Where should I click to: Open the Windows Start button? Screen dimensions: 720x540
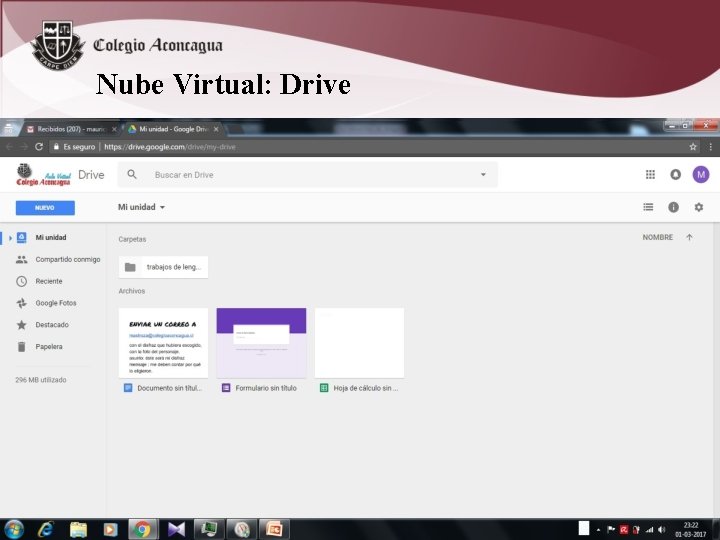coord(14,529)
